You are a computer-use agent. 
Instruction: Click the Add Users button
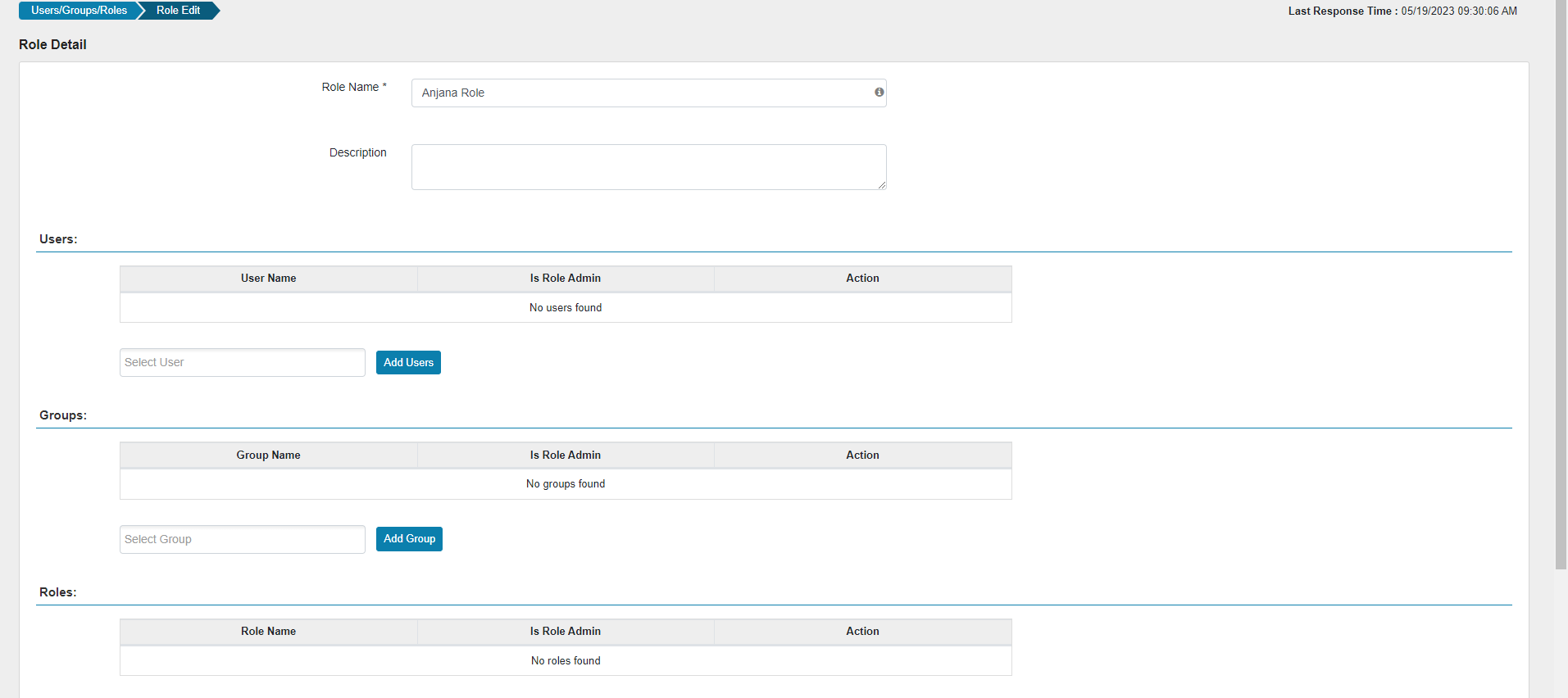click(408, 363)
